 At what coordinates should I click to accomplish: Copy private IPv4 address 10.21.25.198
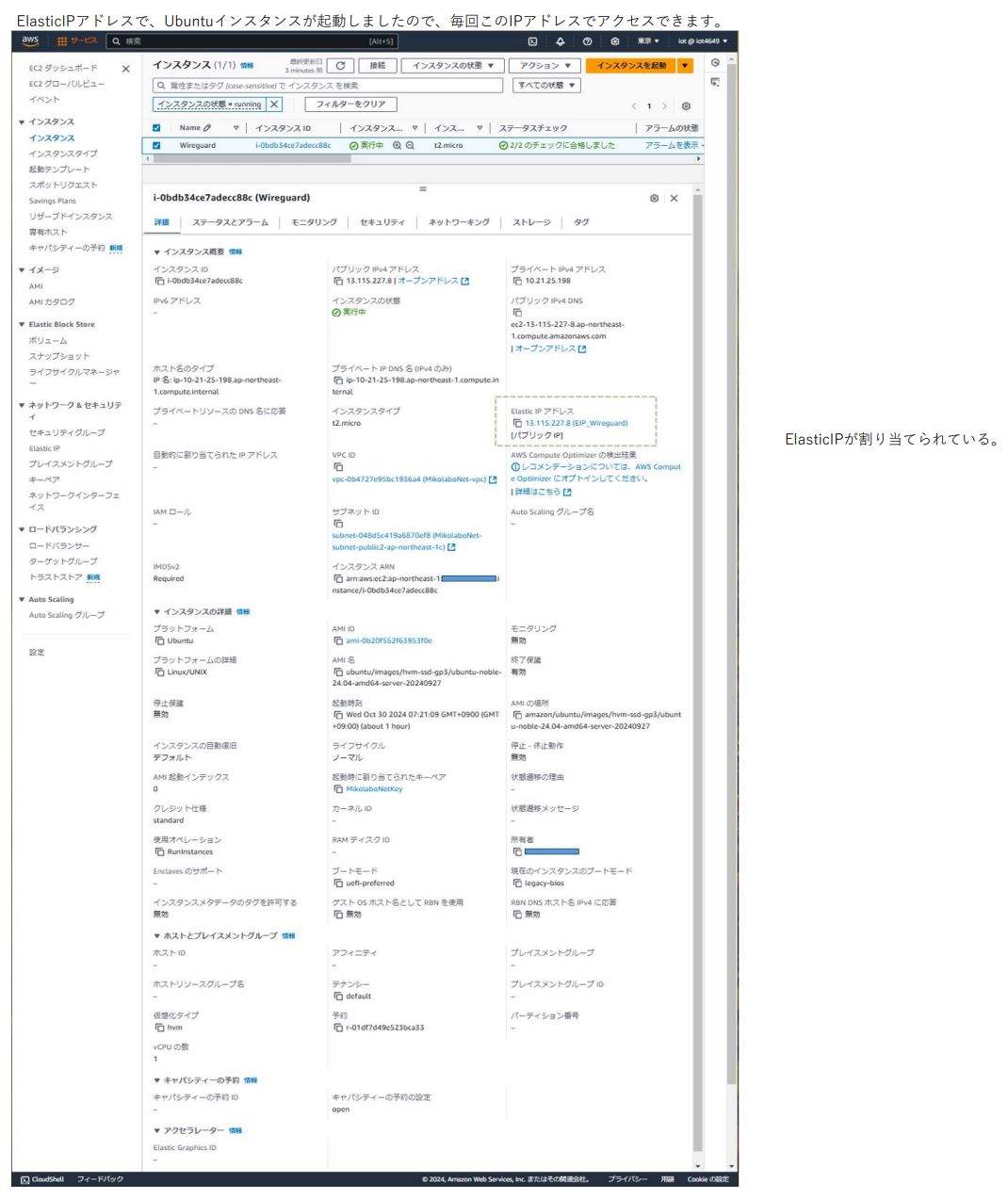coord(516,282)
